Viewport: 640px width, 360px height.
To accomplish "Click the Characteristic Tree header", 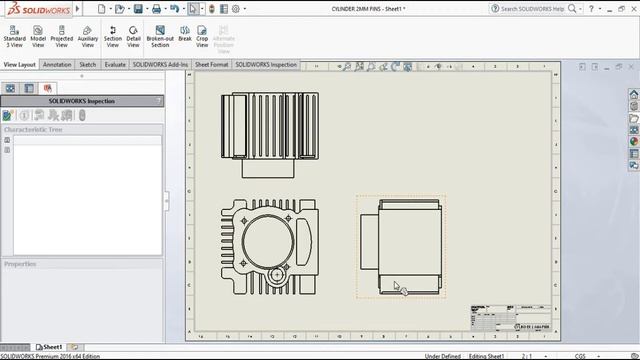I will [82, 129].
